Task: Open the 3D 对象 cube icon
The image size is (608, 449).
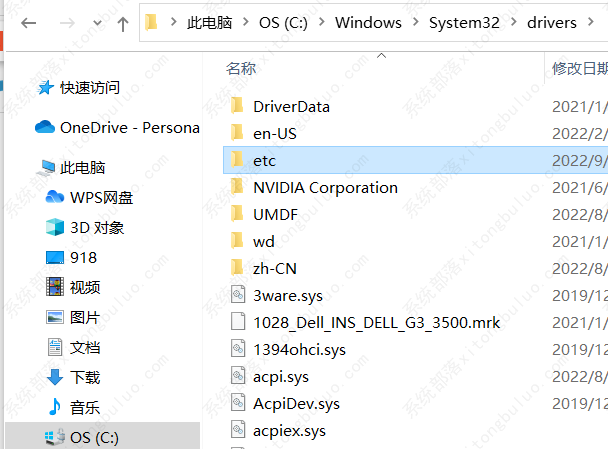Action: (55, 227)
